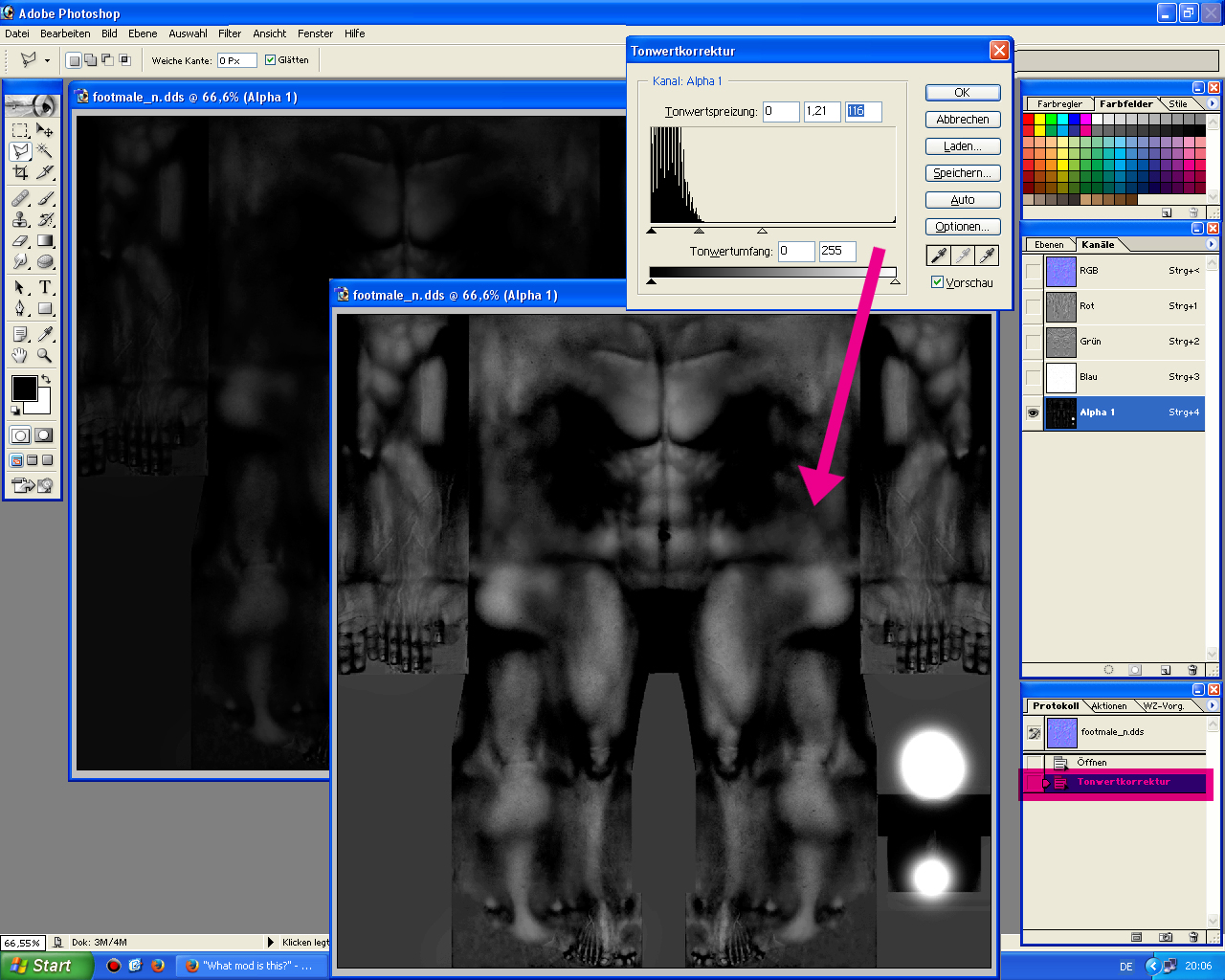Image resolution: width=1225 pixels, height=980 pixels.
Task: Select the Magic Wand tool
Action: [45, 150]
